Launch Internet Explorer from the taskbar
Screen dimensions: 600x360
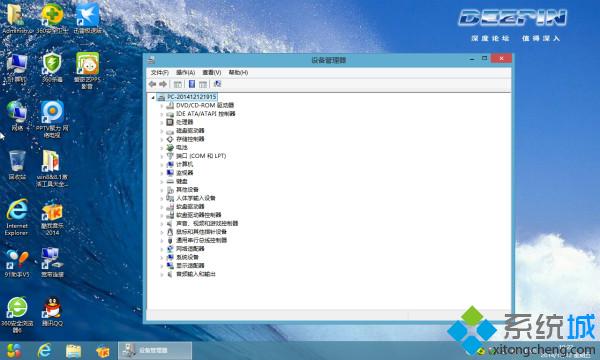pos(44,350)
